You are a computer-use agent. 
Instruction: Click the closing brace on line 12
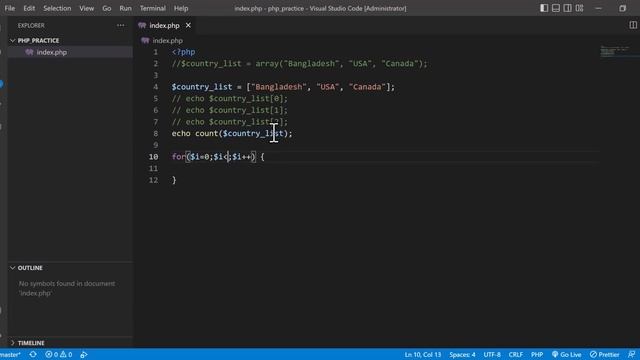[x=174, y=180]
